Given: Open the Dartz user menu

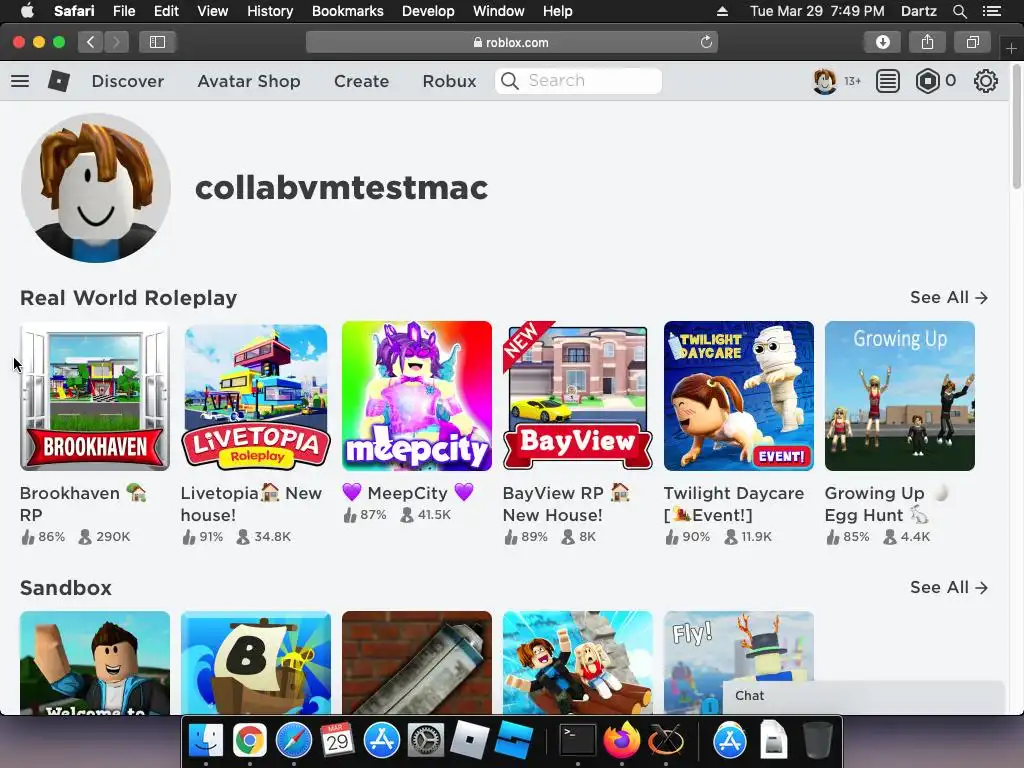Looking at the screenshot, I should tap(918, 11).
